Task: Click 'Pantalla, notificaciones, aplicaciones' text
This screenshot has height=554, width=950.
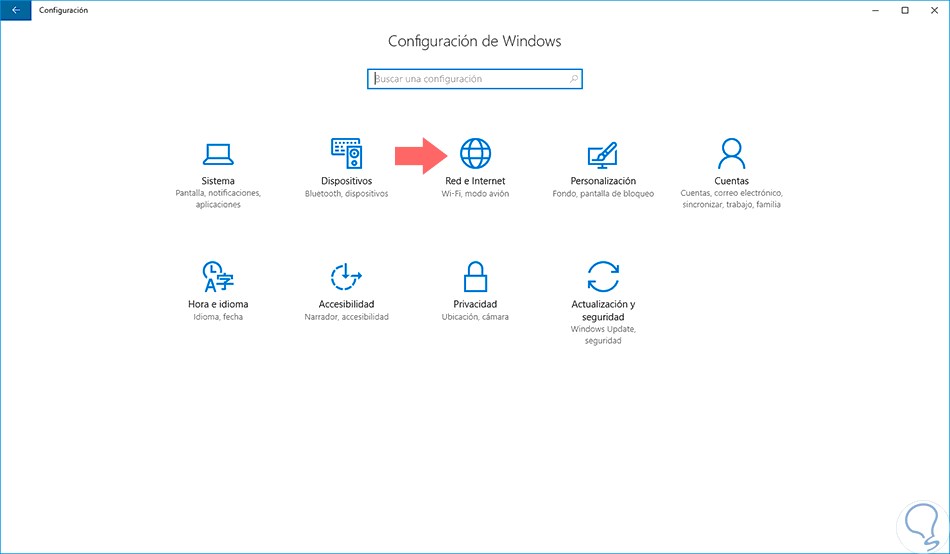Action: (x=218, y=199)
